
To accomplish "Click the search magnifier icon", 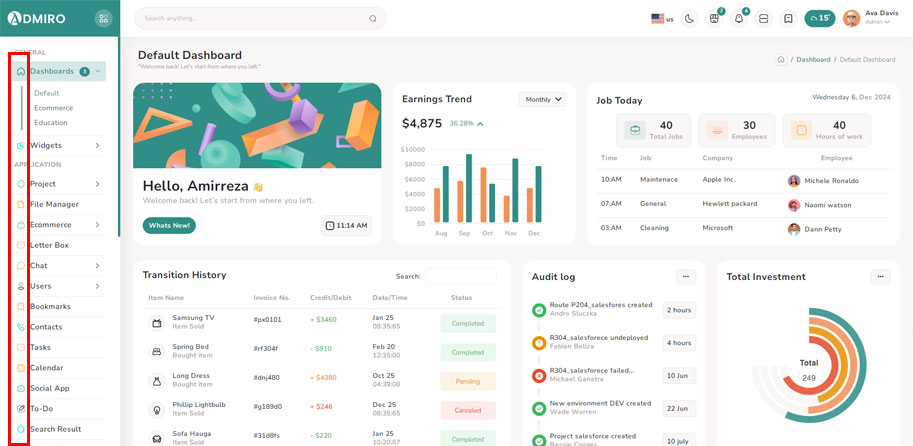I will [373, 18].
